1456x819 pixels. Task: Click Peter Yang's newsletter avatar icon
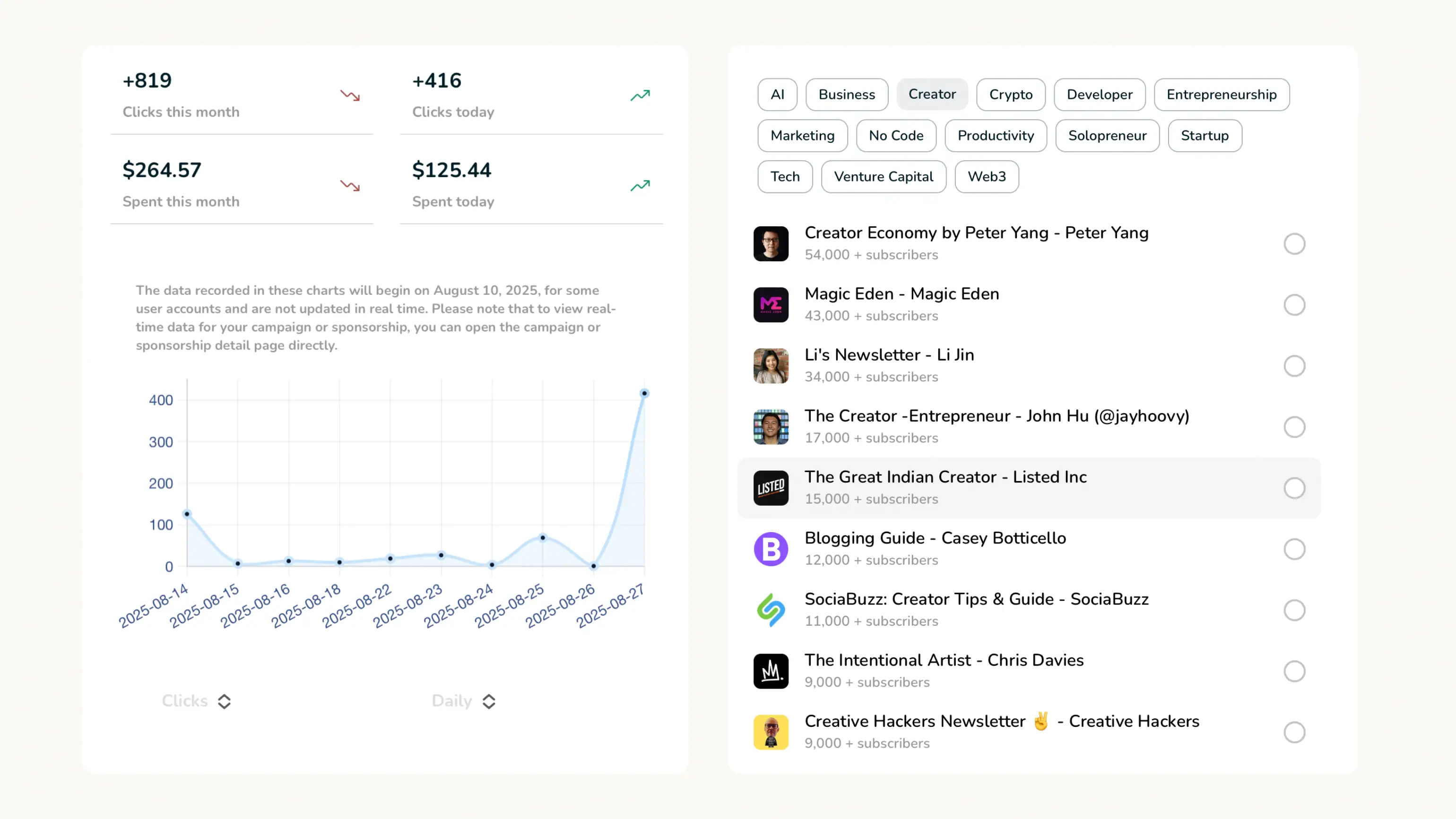click(771, 243)
